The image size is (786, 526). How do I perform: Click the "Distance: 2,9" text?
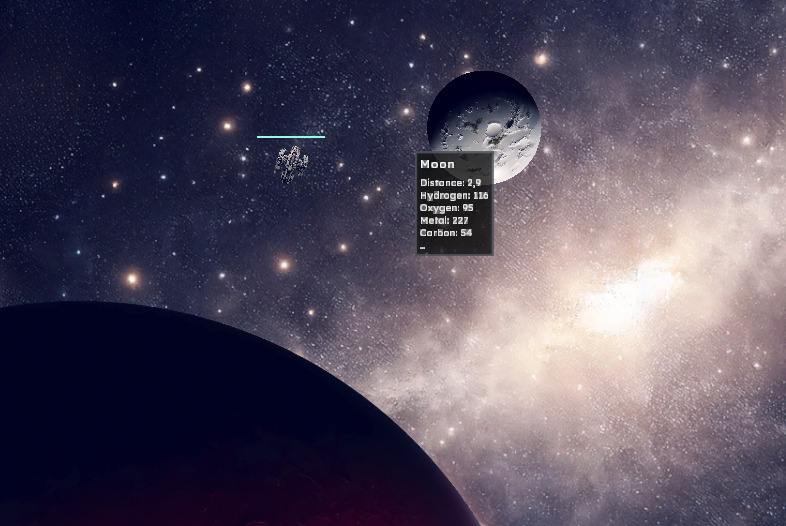(451, 183)
